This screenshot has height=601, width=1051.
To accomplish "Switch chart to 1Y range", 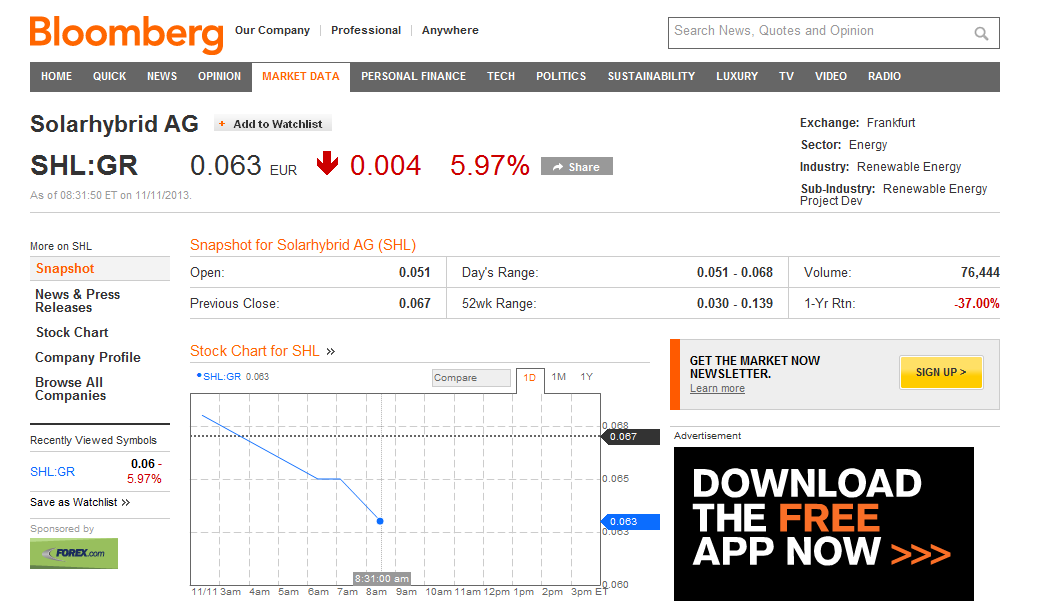I will (586, 377).
